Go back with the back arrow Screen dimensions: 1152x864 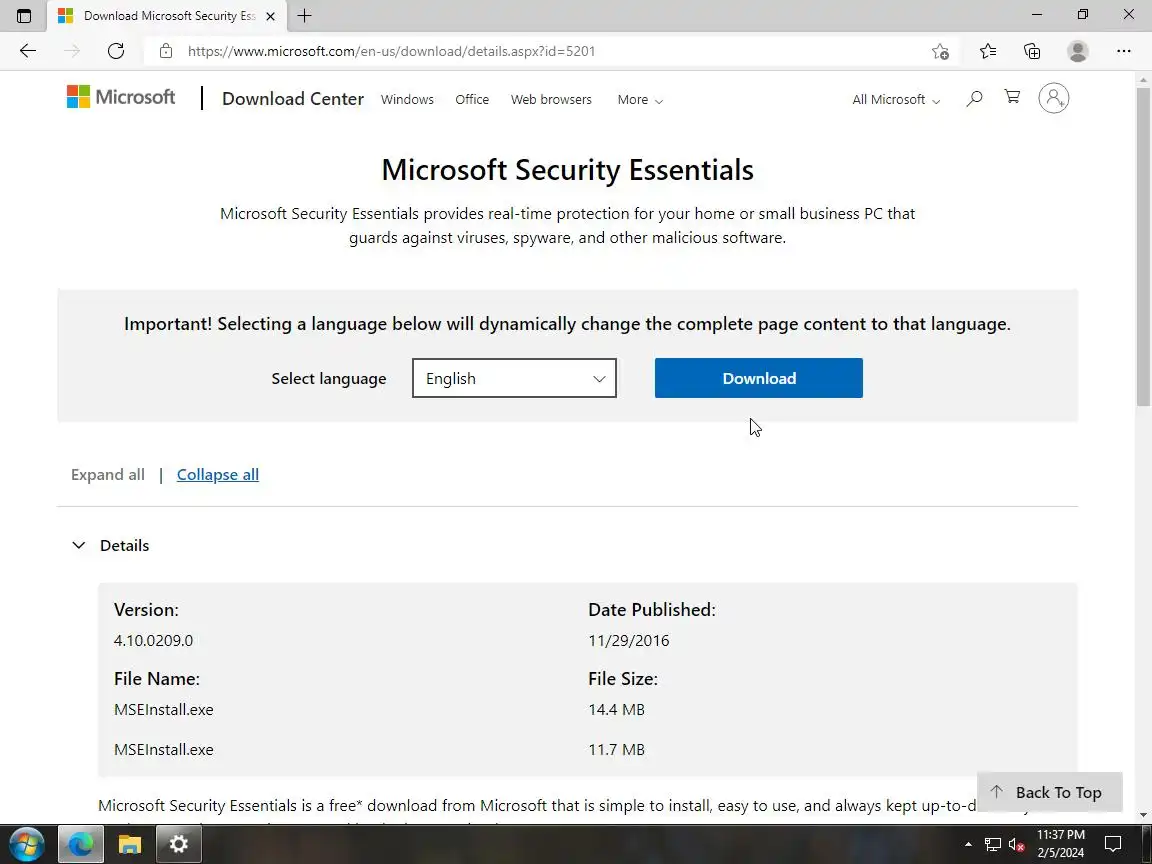tap(28, 51)
